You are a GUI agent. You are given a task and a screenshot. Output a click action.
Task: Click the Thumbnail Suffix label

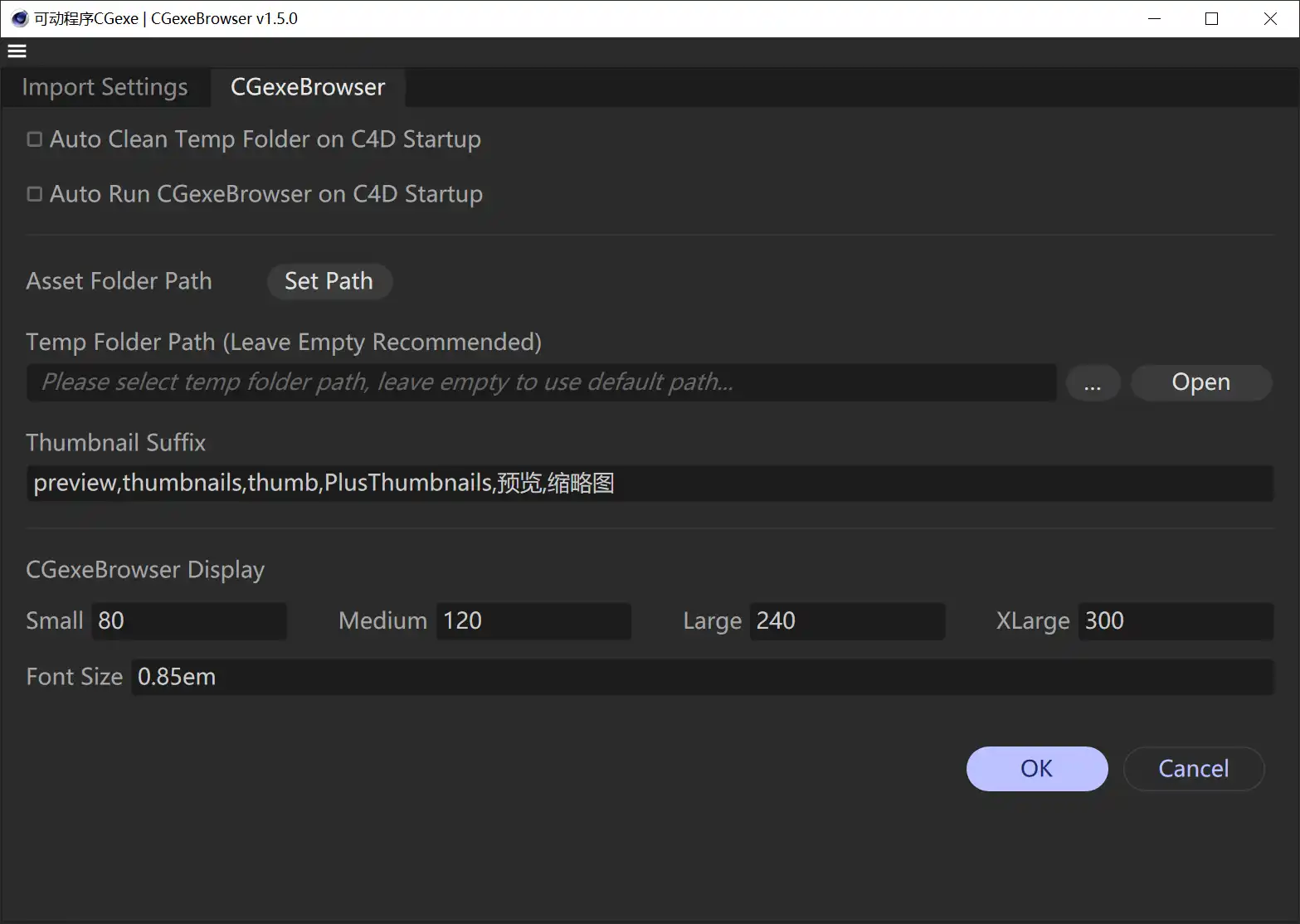tap(115, 442)
